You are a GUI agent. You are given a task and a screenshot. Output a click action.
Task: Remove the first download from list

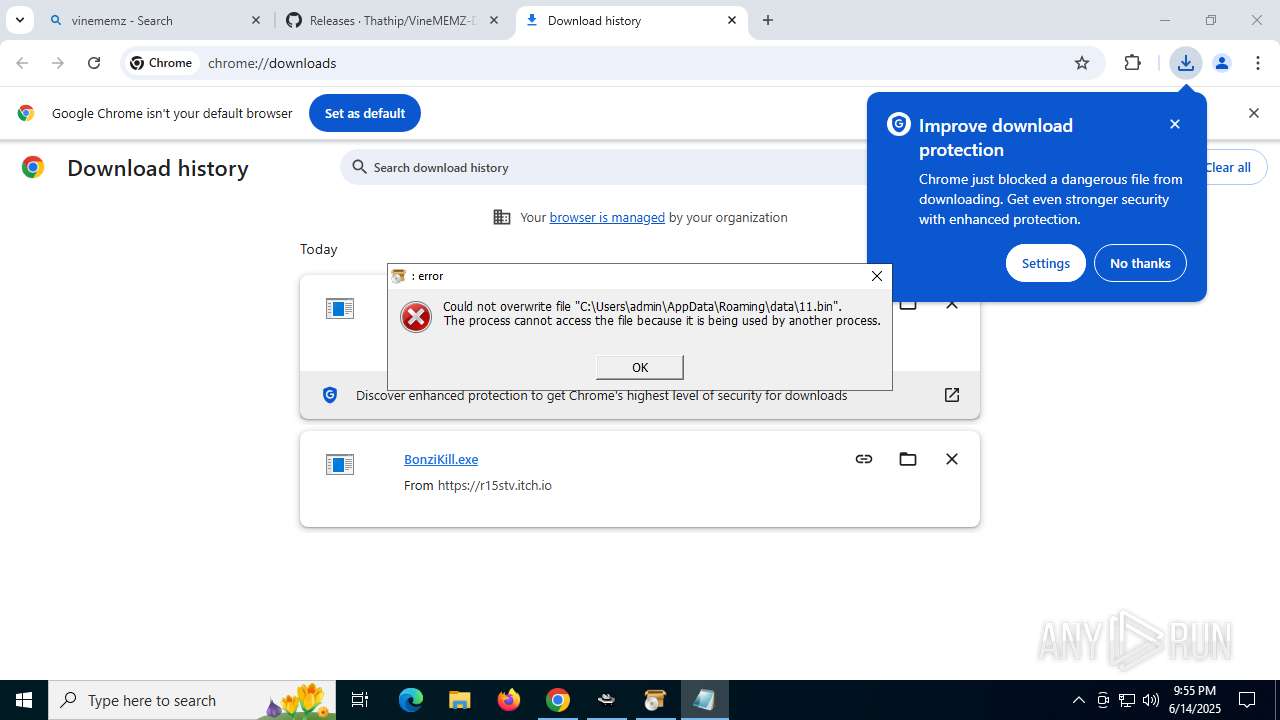952,303
